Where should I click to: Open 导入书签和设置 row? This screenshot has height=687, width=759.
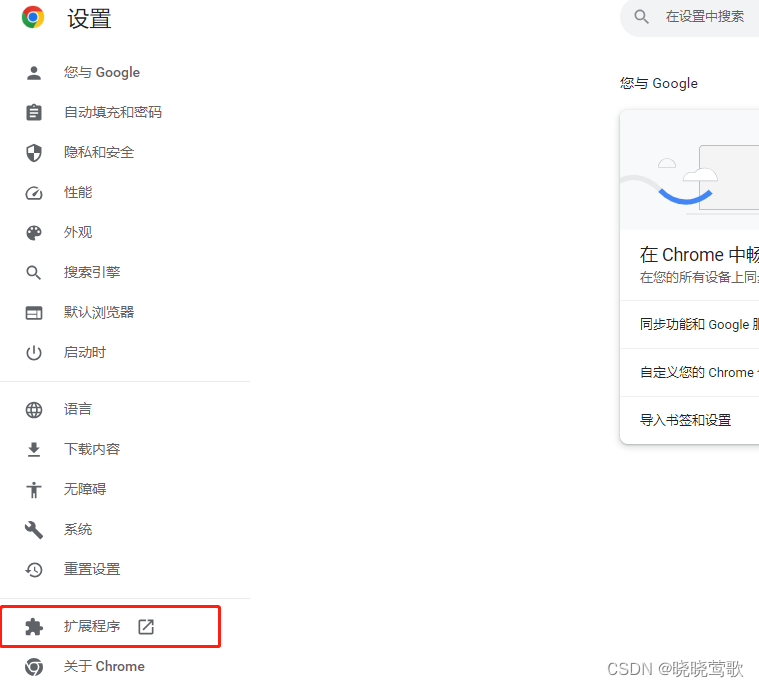689,420
